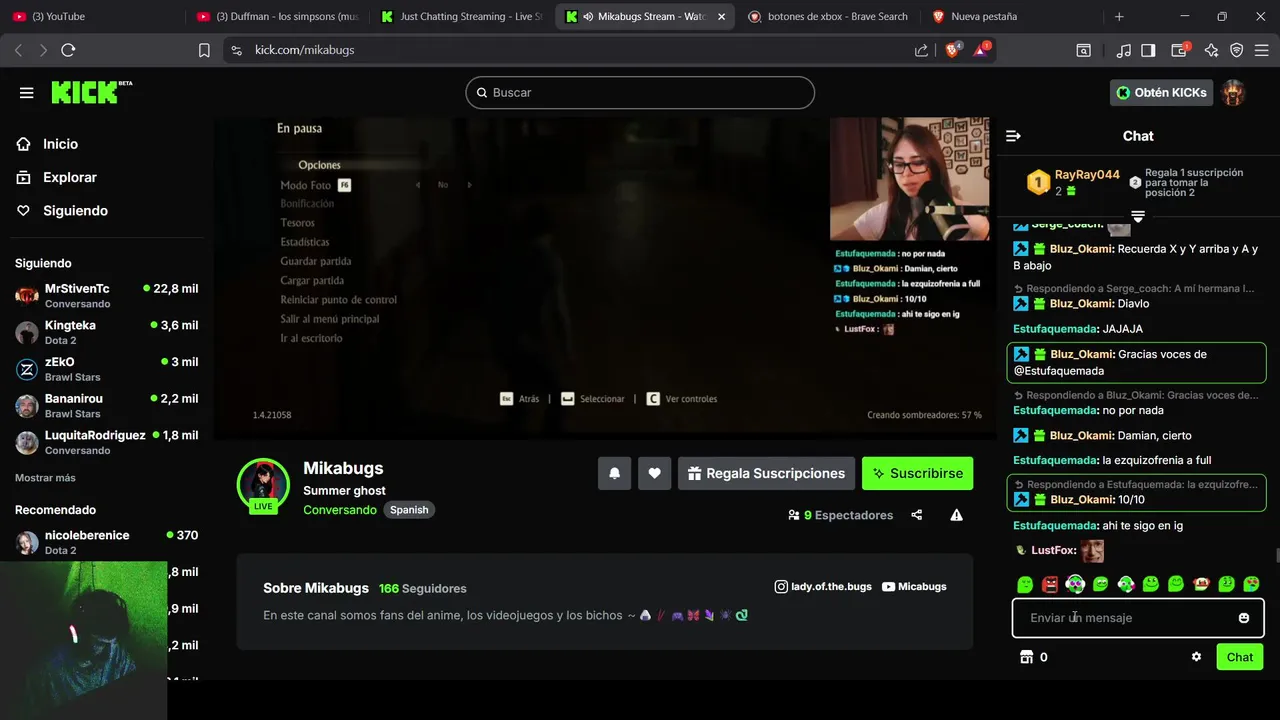Open the Micabugs YouTube link
Image resolution: width=1280 pixels, height=720 pixels.
tap(914, 587)
